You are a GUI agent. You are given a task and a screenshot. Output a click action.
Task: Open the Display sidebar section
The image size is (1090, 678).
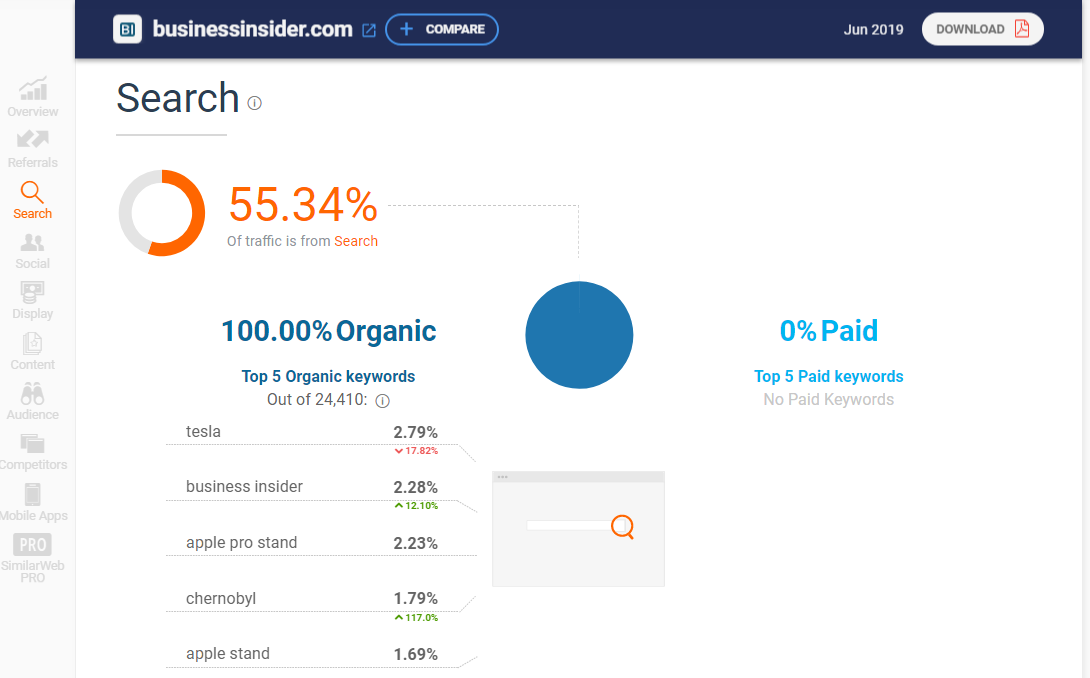tap(33, 300)
